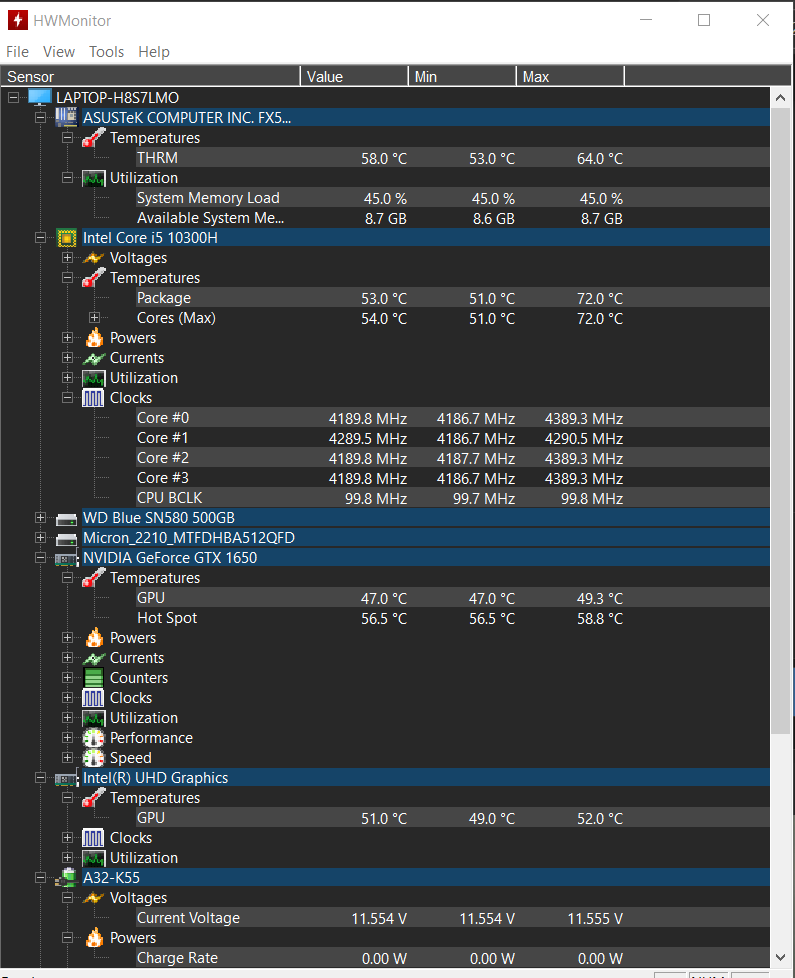Click the Intel Core i5 10300H CPU chip icon
The image size is (795, 978).
coord(66,238)
